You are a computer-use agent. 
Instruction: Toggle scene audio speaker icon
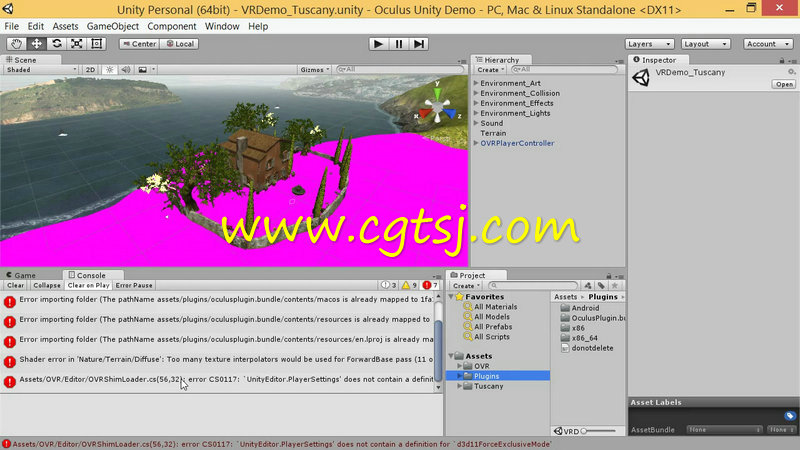(126, 69)
